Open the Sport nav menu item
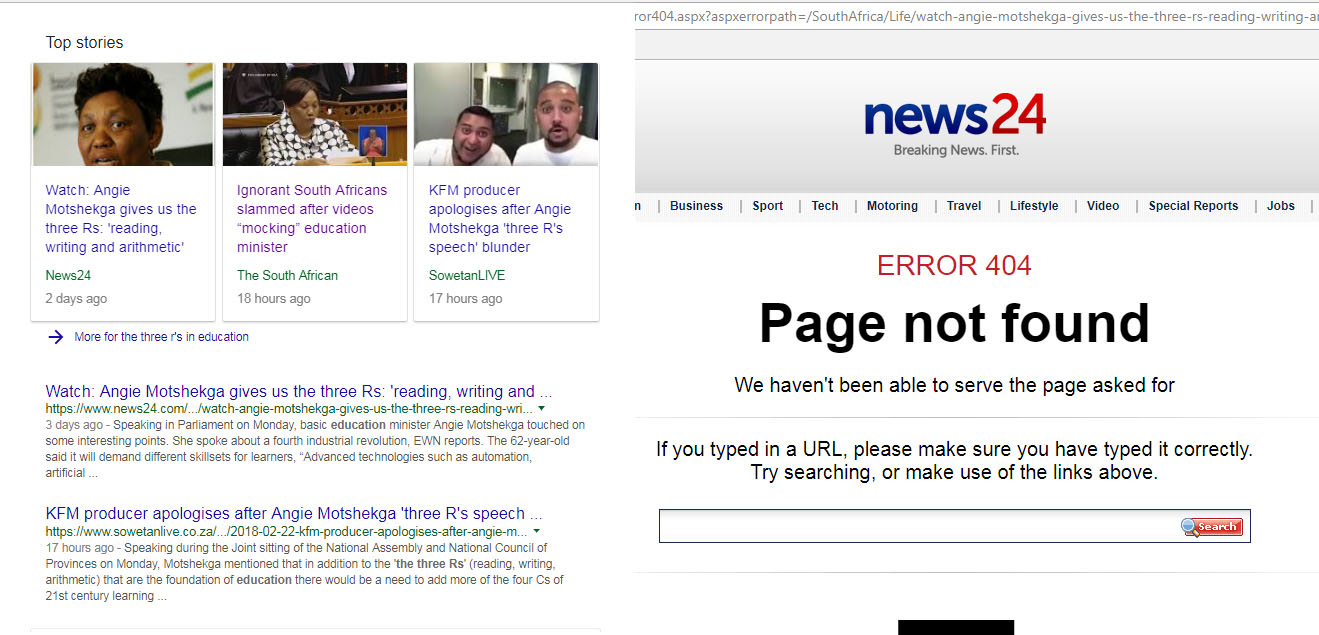Viewport: 1319px width, 635px height. (x=767, y=206)
